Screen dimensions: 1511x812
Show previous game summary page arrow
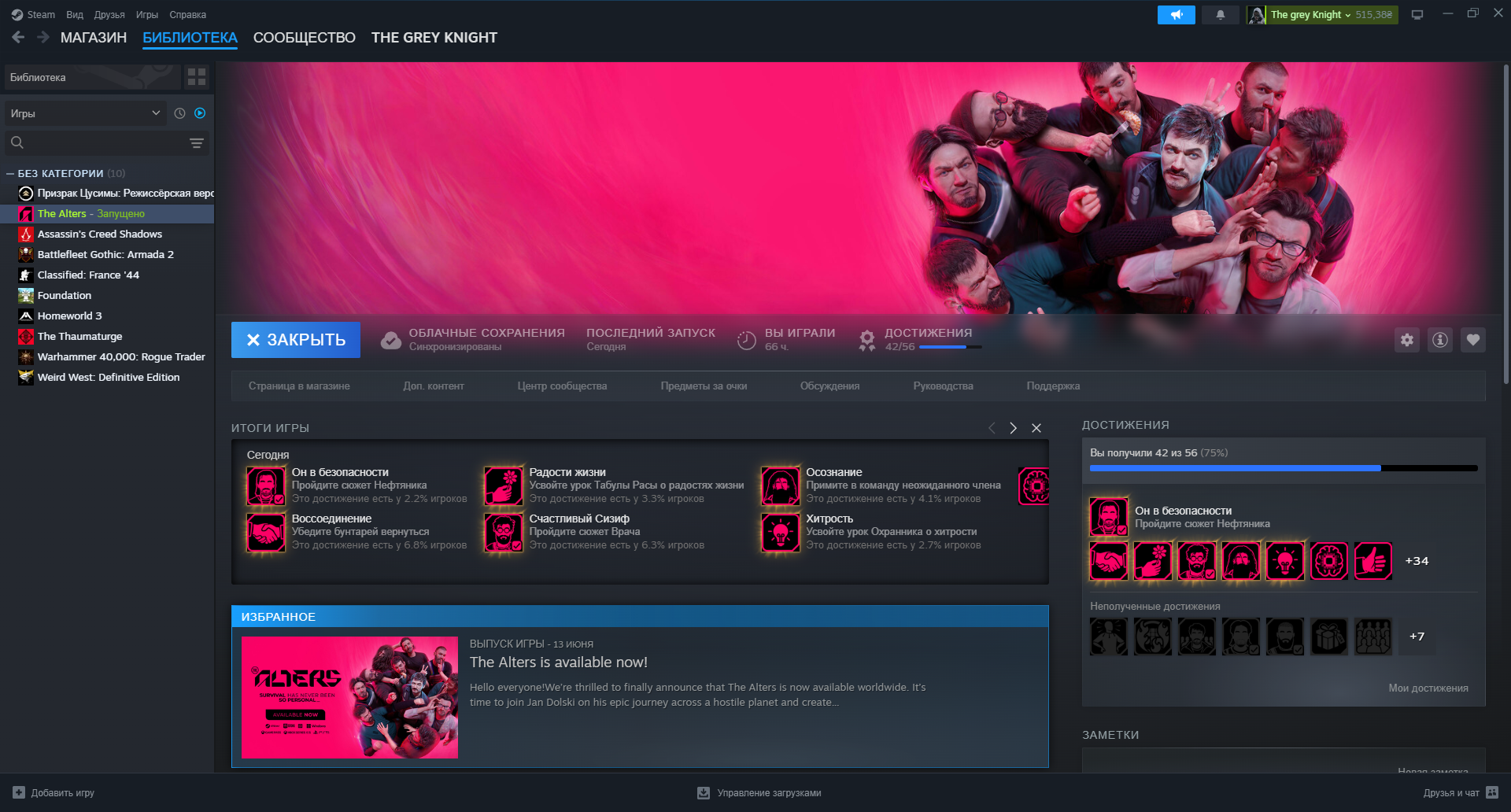(992, 428)
